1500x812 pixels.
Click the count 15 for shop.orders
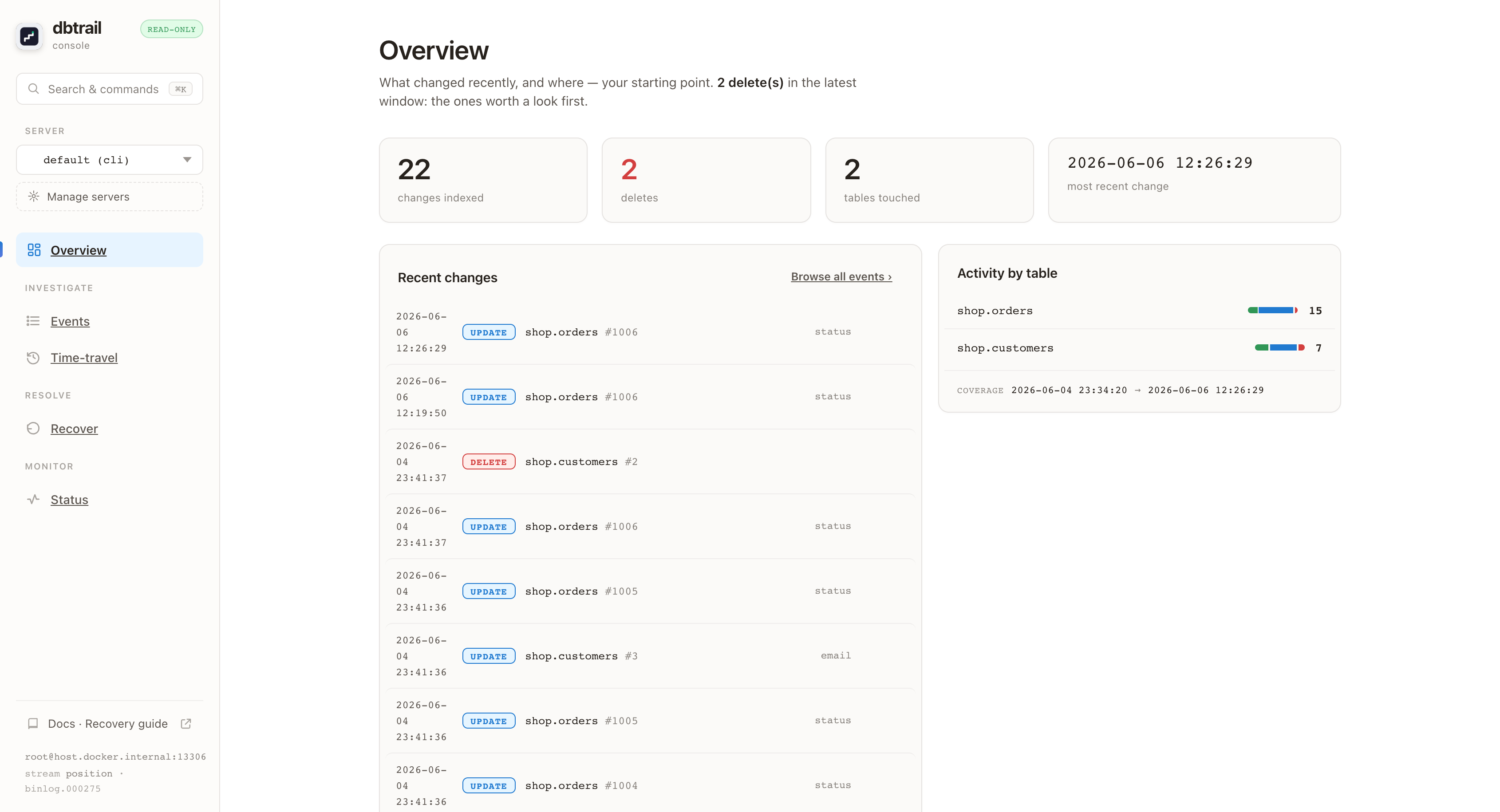pyautogui.click(x=1315, y=310)
